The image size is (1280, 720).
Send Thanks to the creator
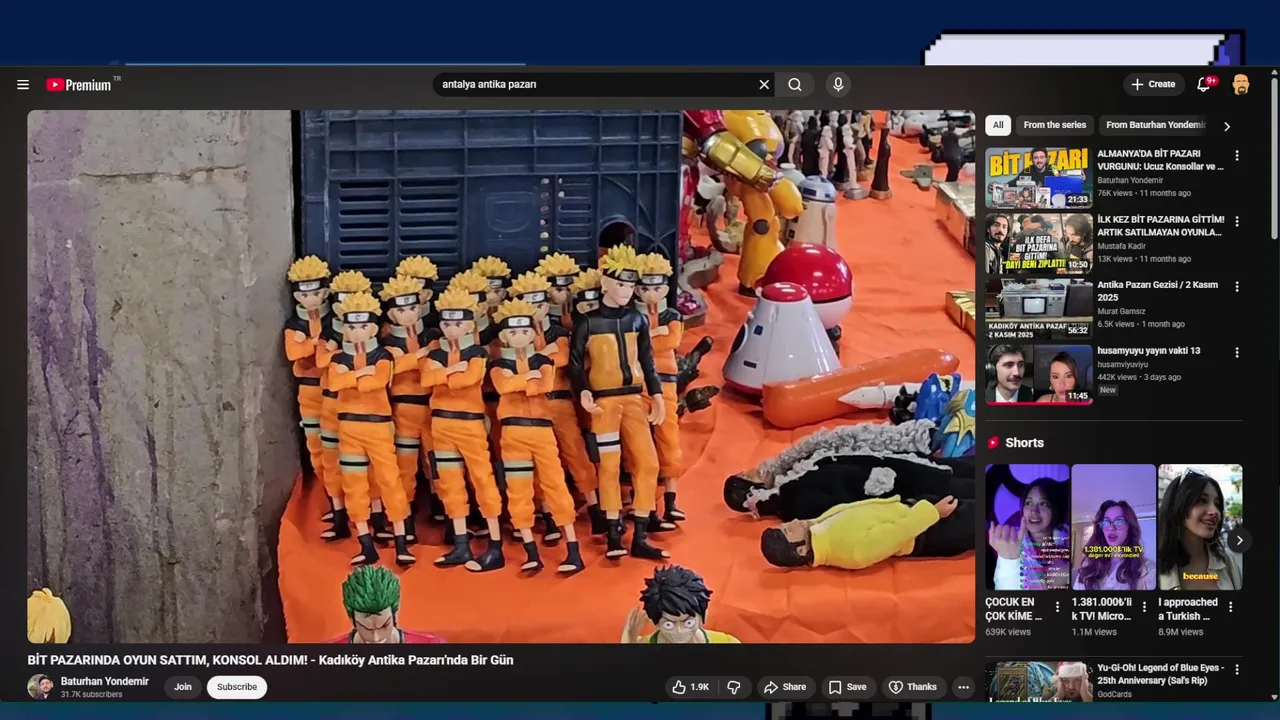click(x=912, y=687)
